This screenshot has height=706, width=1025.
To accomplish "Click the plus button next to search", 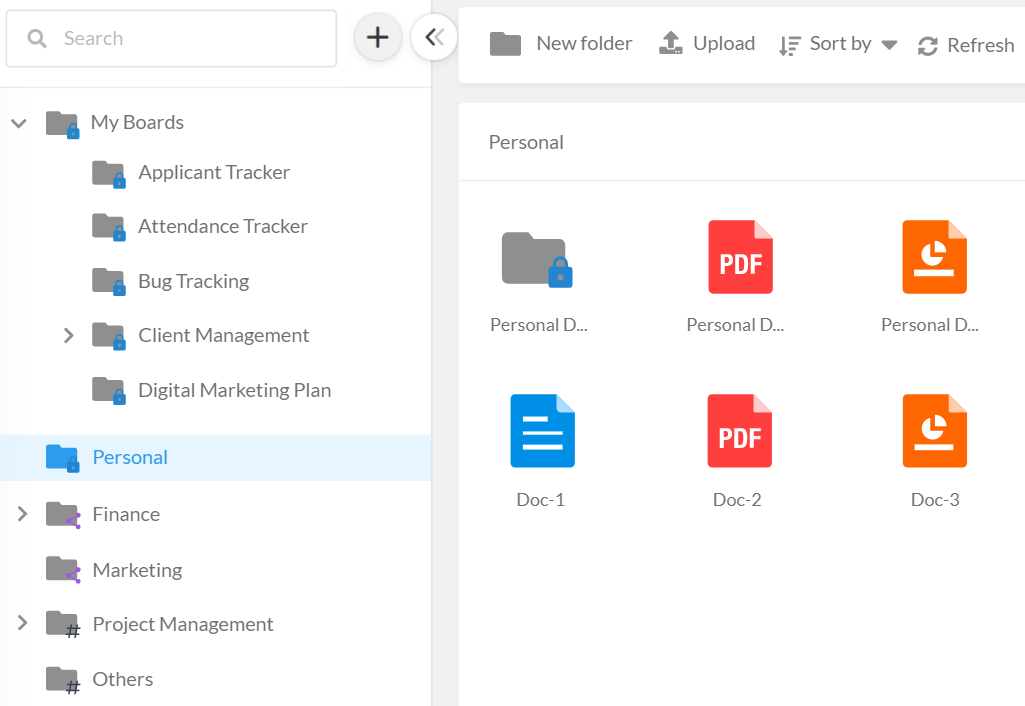I will pos(377,37).
